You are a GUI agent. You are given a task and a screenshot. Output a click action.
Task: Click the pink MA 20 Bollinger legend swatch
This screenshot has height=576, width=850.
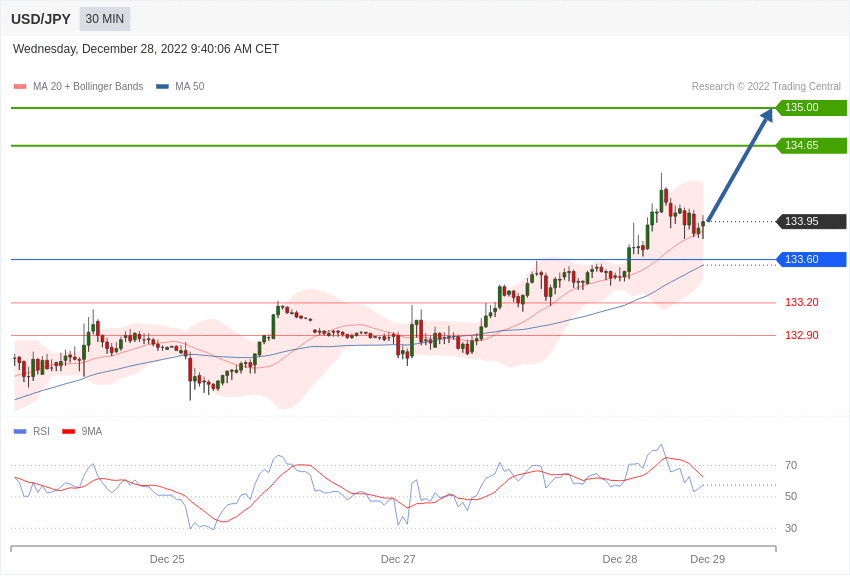(20, 87)
